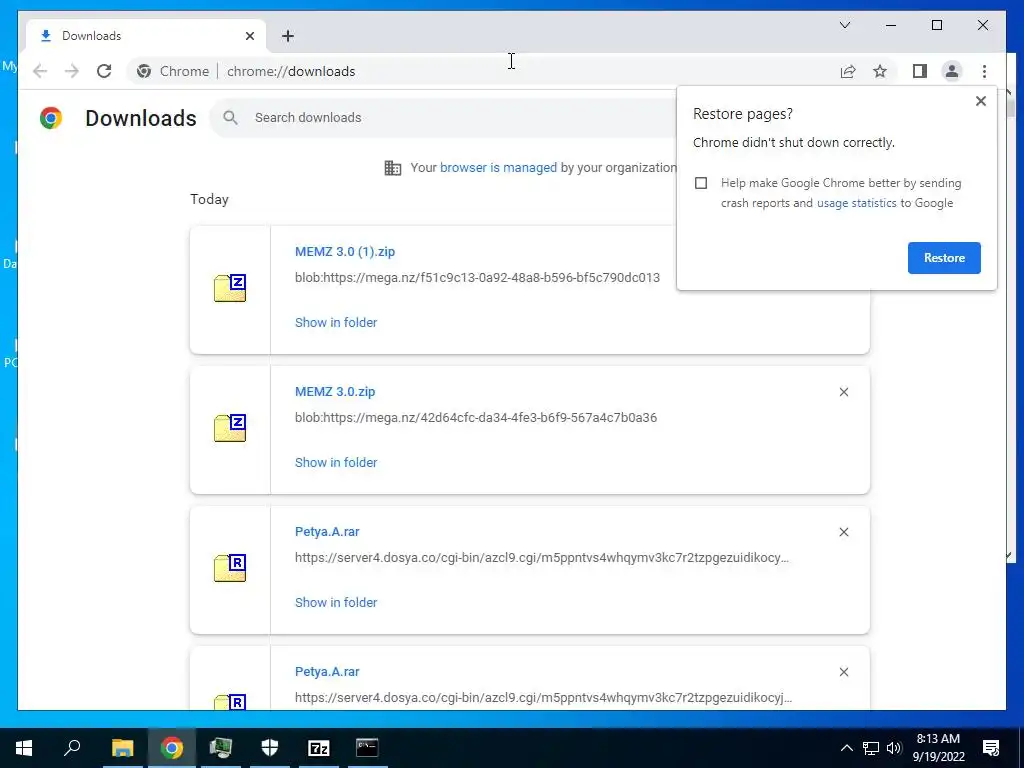
Task: Show hidden system tray icons
Action: pos(846,748)
